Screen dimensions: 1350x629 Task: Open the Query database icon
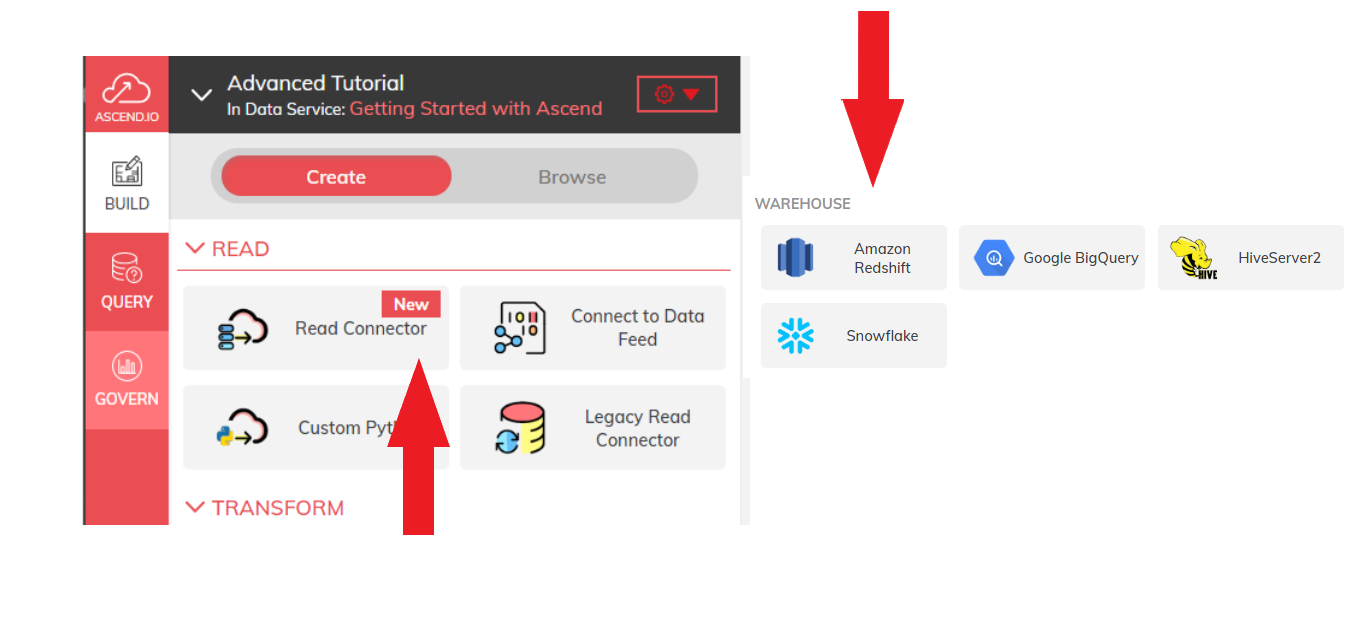[126, 268]
